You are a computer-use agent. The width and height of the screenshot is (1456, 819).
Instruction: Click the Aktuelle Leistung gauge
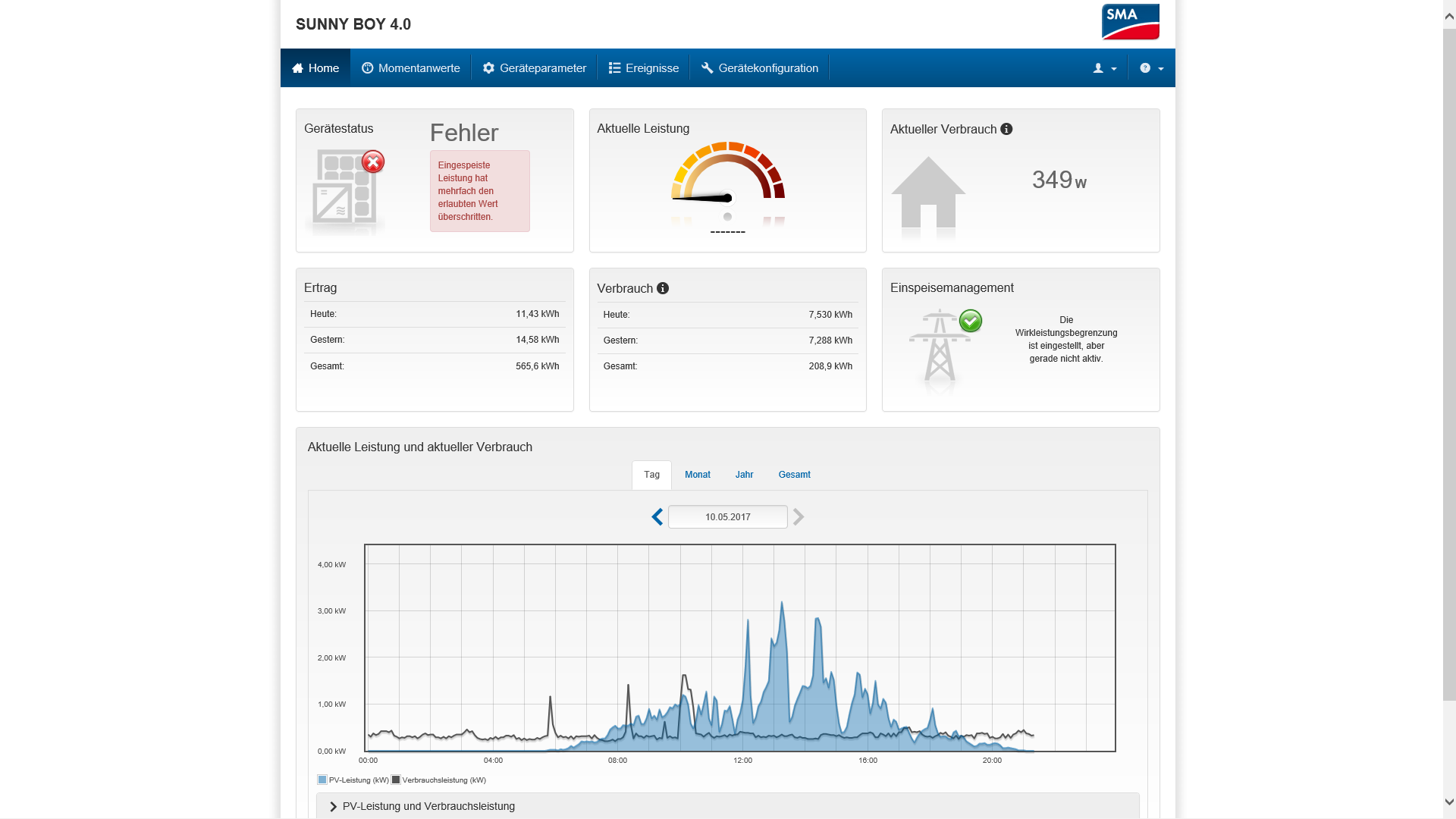coord(727,182)
